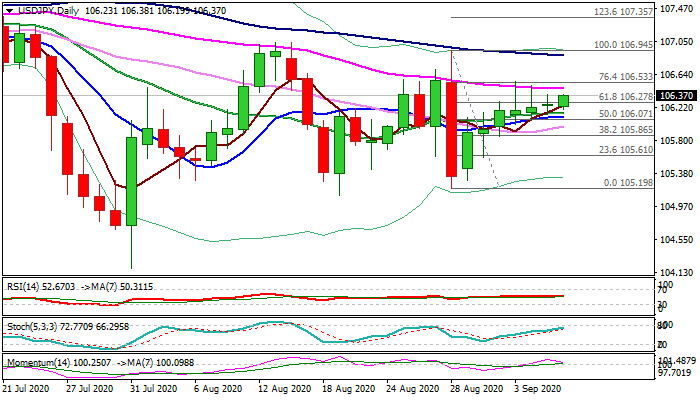Click the 104.130 price scale value

pyautogui.click(x=676, y=273)
